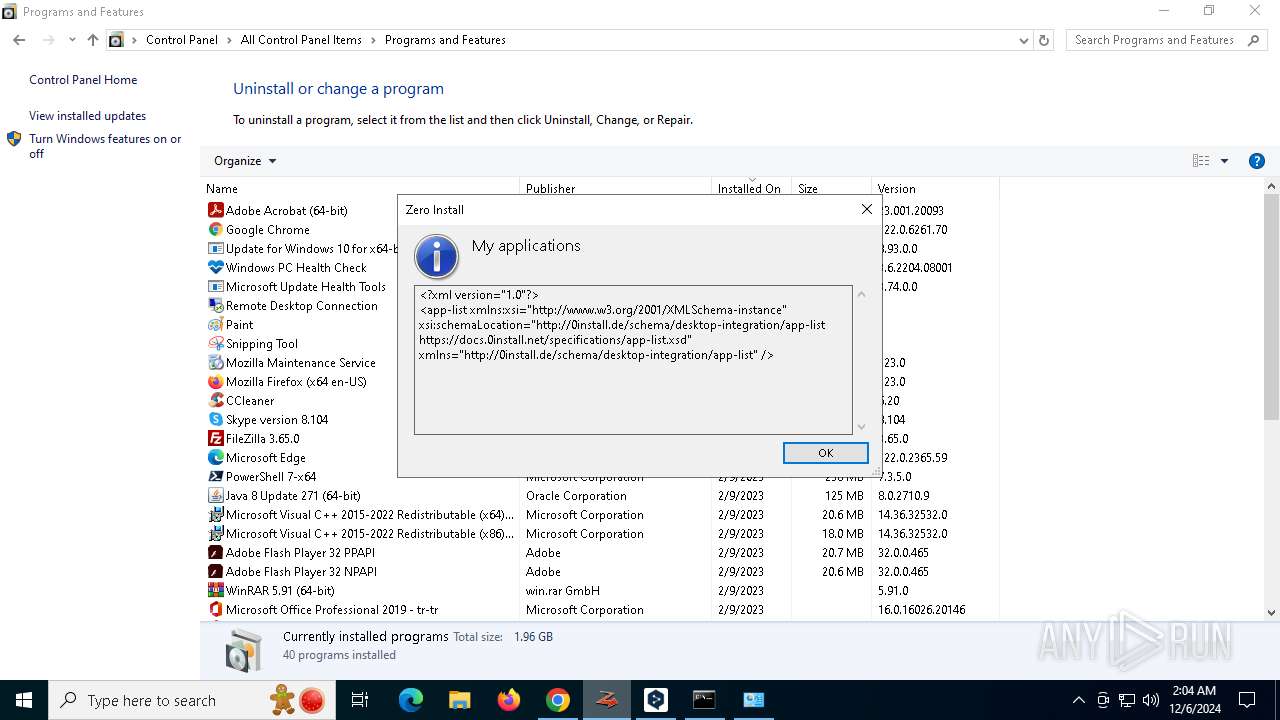Image resolution: width=1280 pixels, height=720 pixels.
Task: Change the view with the view icon button
Action: (x=1201, y=161)
